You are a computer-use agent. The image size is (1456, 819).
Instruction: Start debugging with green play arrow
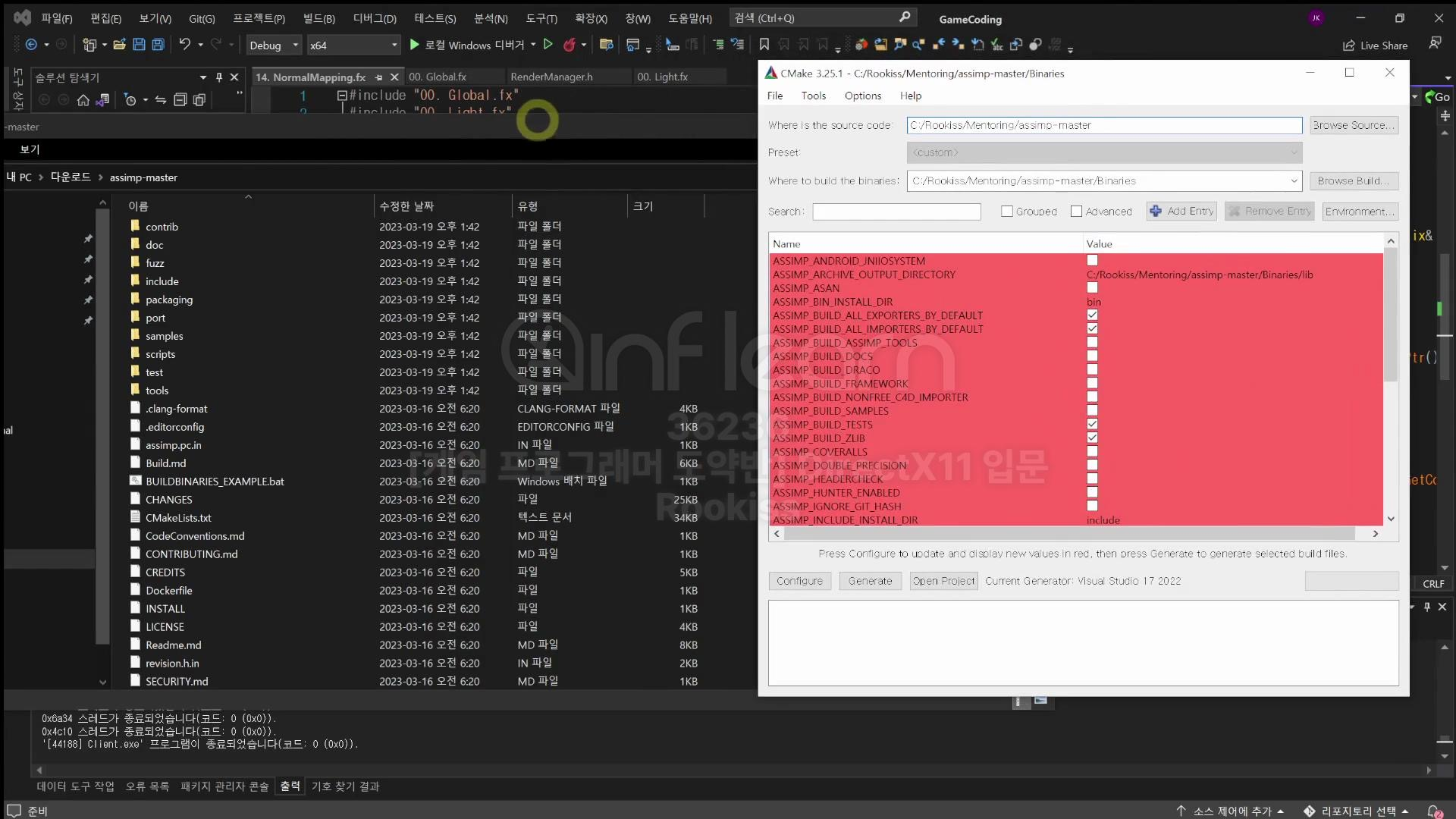(x=414, y=45)
